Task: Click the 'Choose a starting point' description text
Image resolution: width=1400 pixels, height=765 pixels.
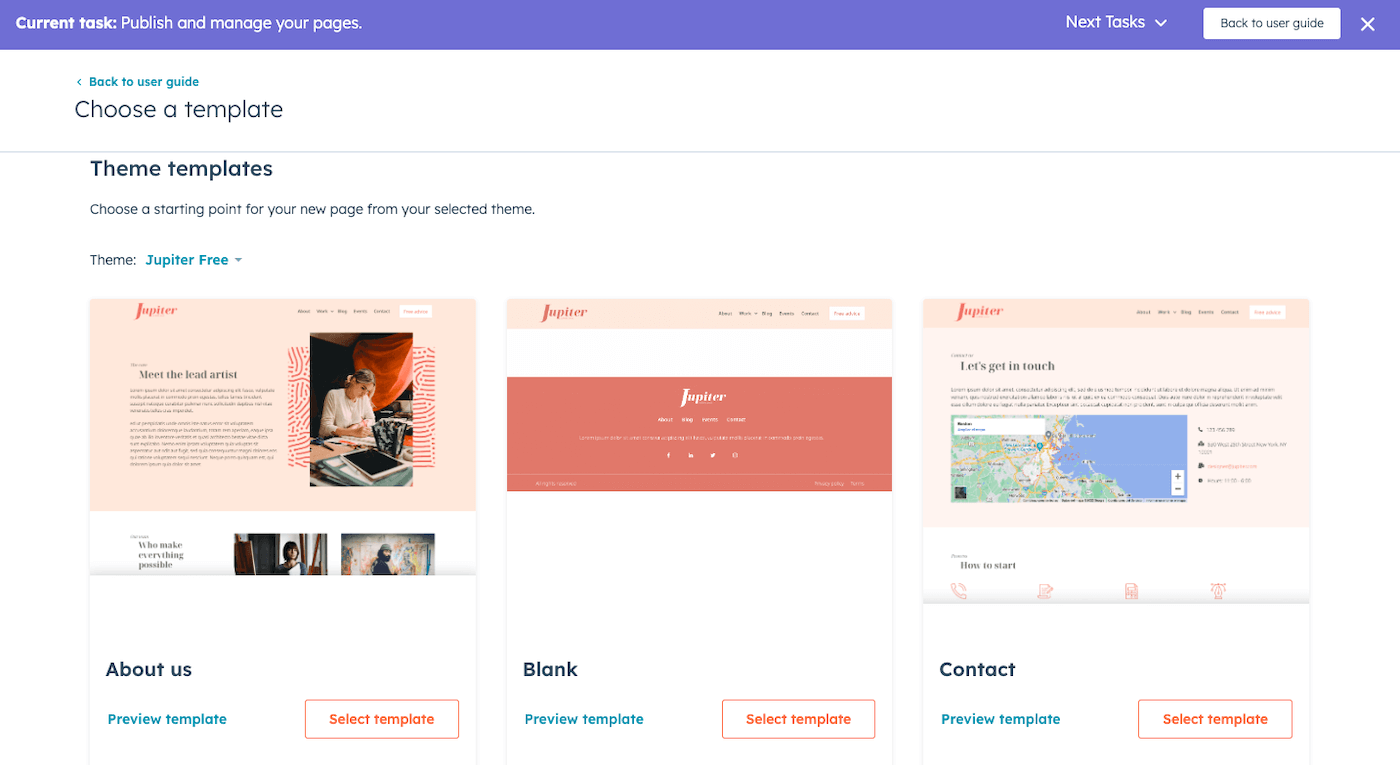Action: point(312,210)
